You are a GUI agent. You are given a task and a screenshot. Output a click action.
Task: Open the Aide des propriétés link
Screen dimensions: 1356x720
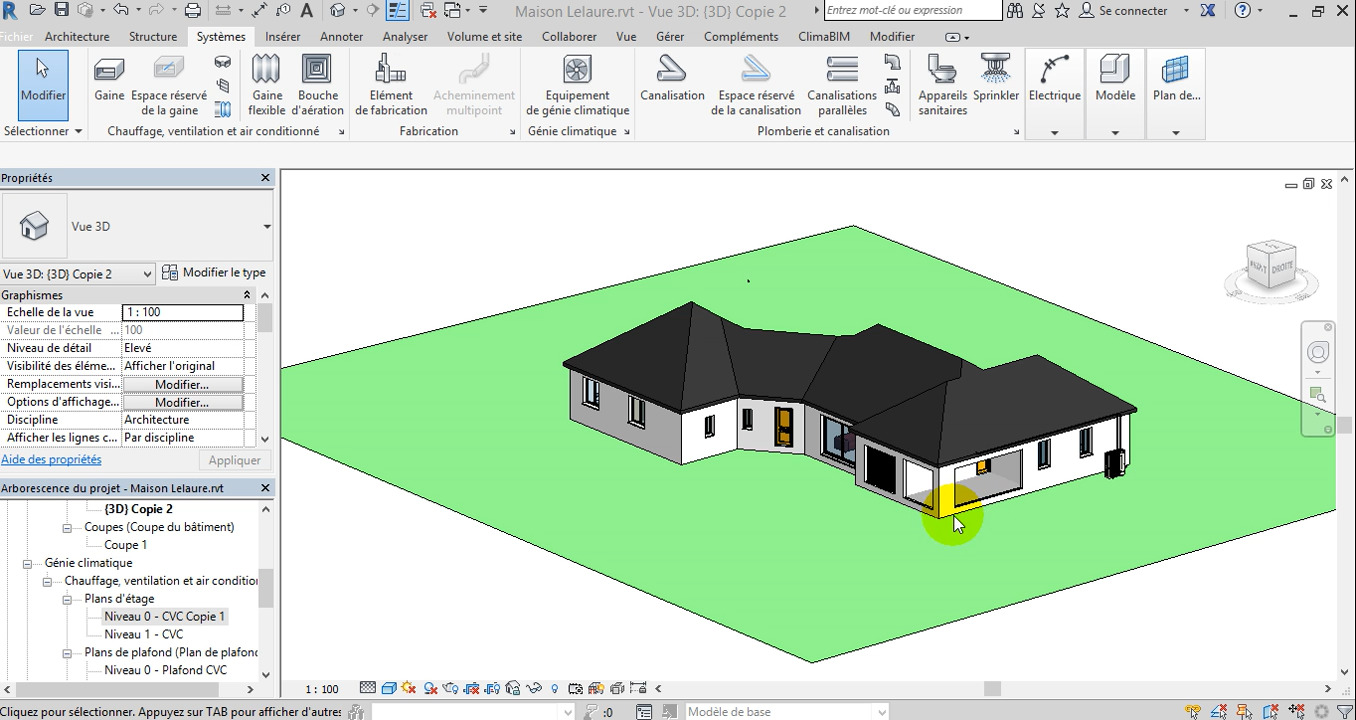(51, 459)
